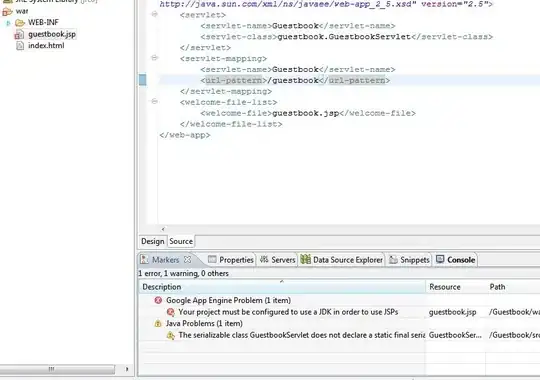This screenshot has height=380, width=540.
Task: Select index.html in project explorer
Action: point(46,45)
